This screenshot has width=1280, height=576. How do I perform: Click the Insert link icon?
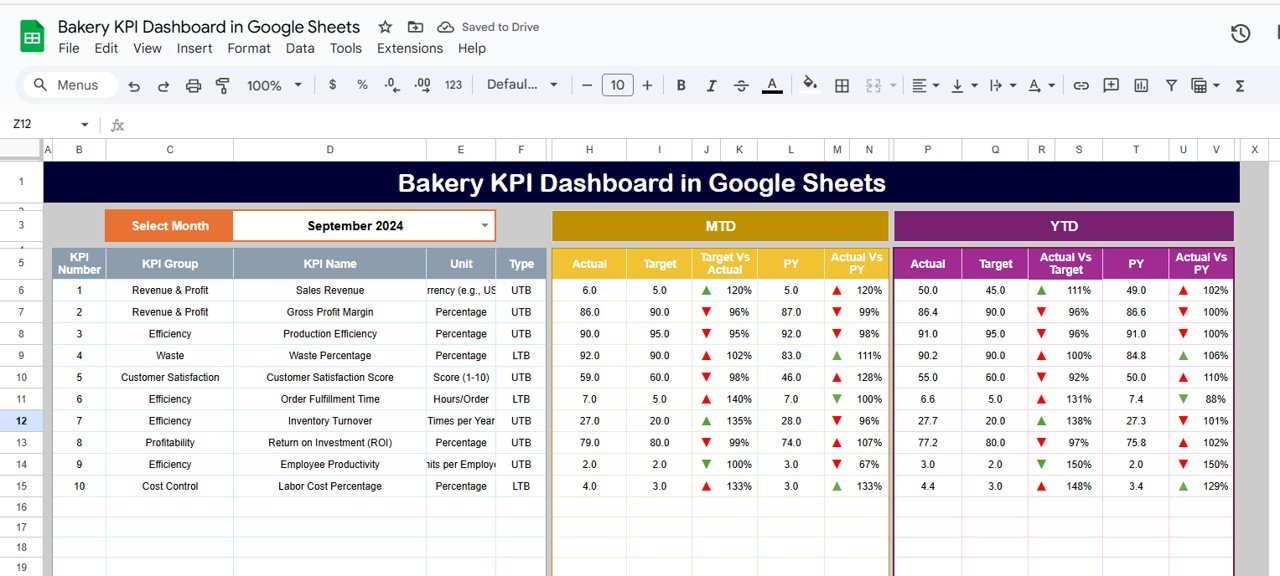point(1081,86)
